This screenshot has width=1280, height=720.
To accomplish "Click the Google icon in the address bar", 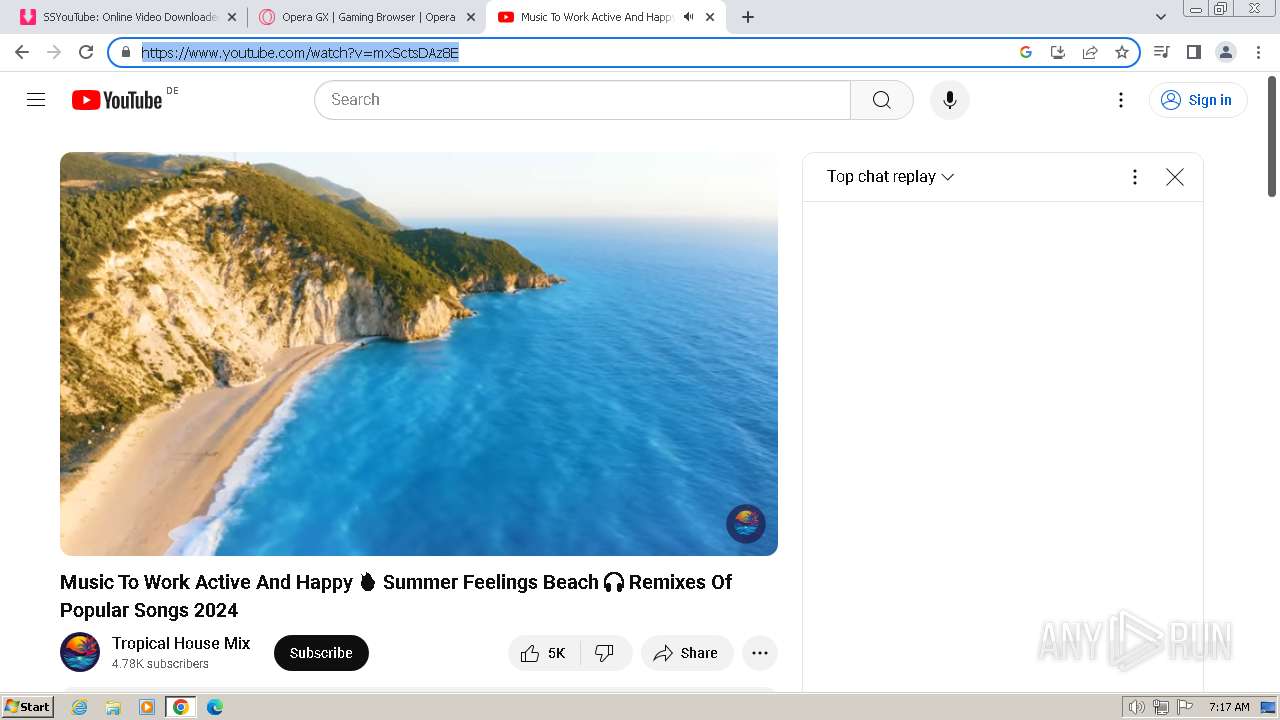I will pos(1026,52).
